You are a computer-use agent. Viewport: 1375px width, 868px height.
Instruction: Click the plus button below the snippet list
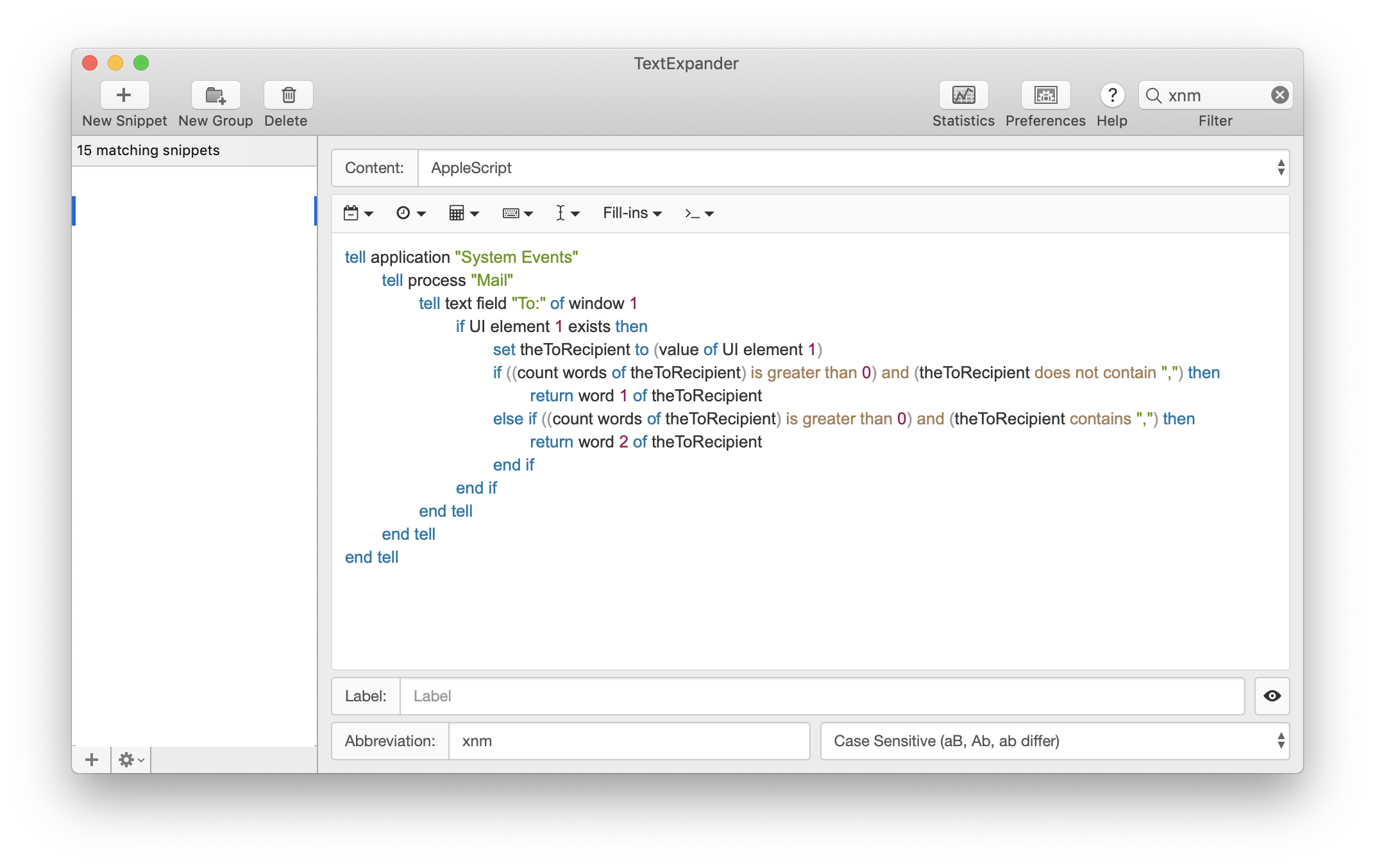92,760
